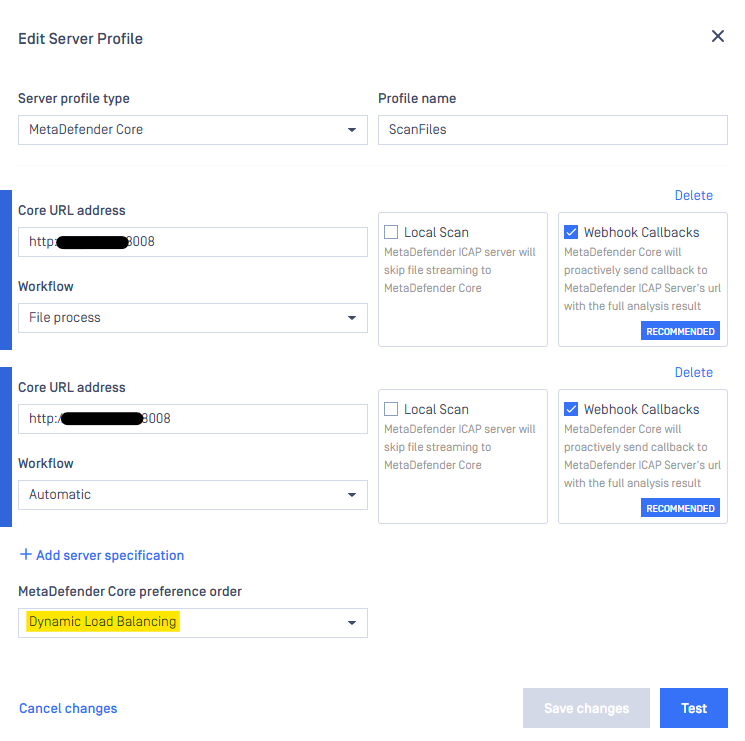Delete the second server specification
This screenshot has height=741, width=745.
point(693,372)
